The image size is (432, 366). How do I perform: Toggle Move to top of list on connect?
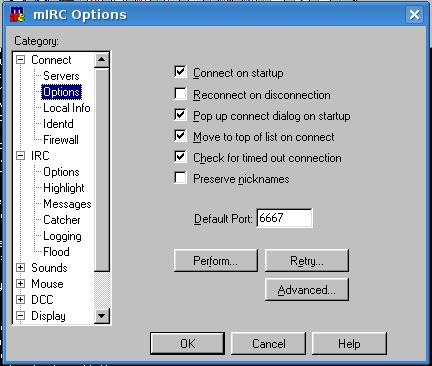click(180, 136)
